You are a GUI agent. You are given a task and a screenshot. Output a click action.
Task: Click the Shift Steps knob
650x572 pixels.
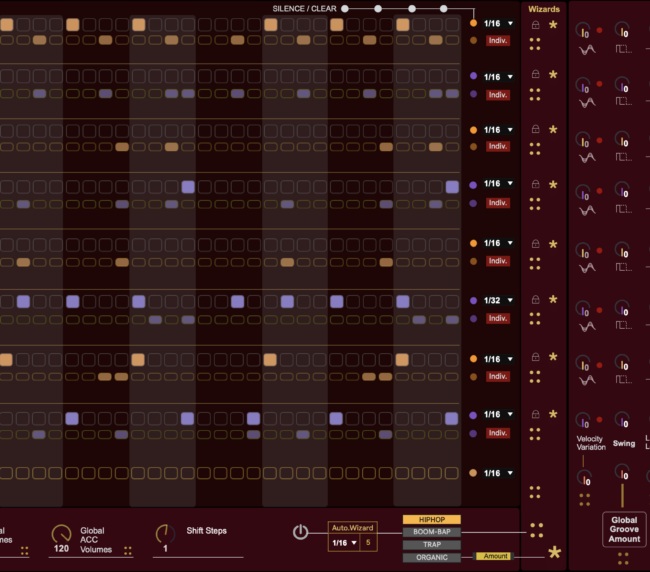165,533
